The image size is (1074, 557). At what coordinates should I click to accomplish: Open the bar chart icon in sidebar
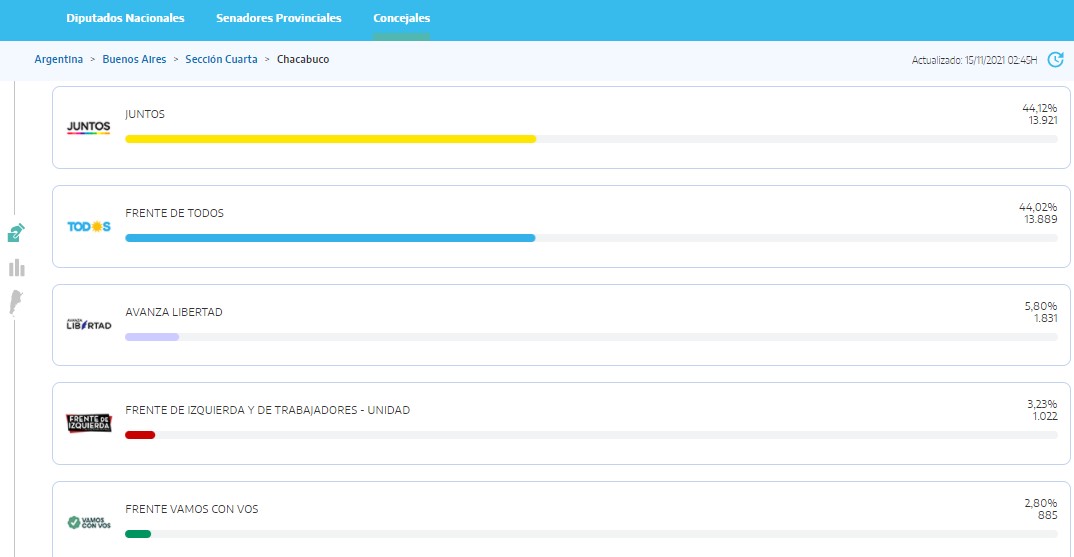(x=16, y=268)
